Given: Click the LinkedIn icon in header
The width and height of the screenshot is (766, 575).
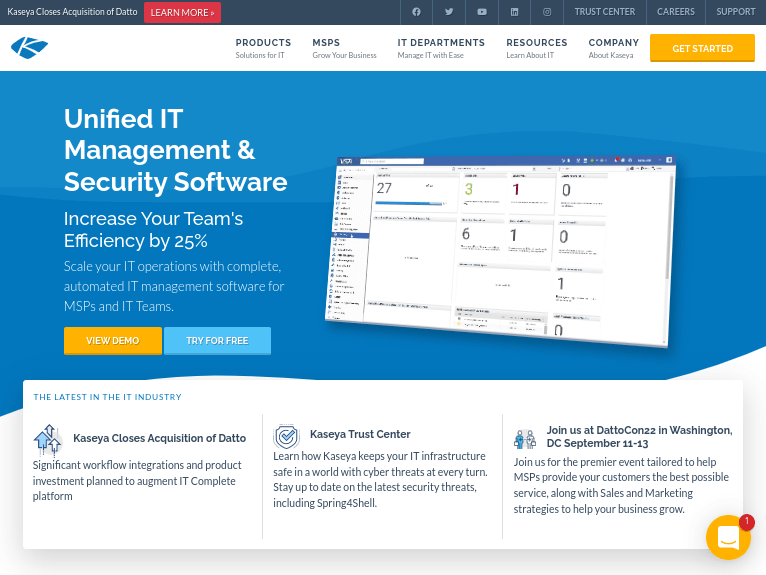Looking at the screenshot, I should coord(514,12).
